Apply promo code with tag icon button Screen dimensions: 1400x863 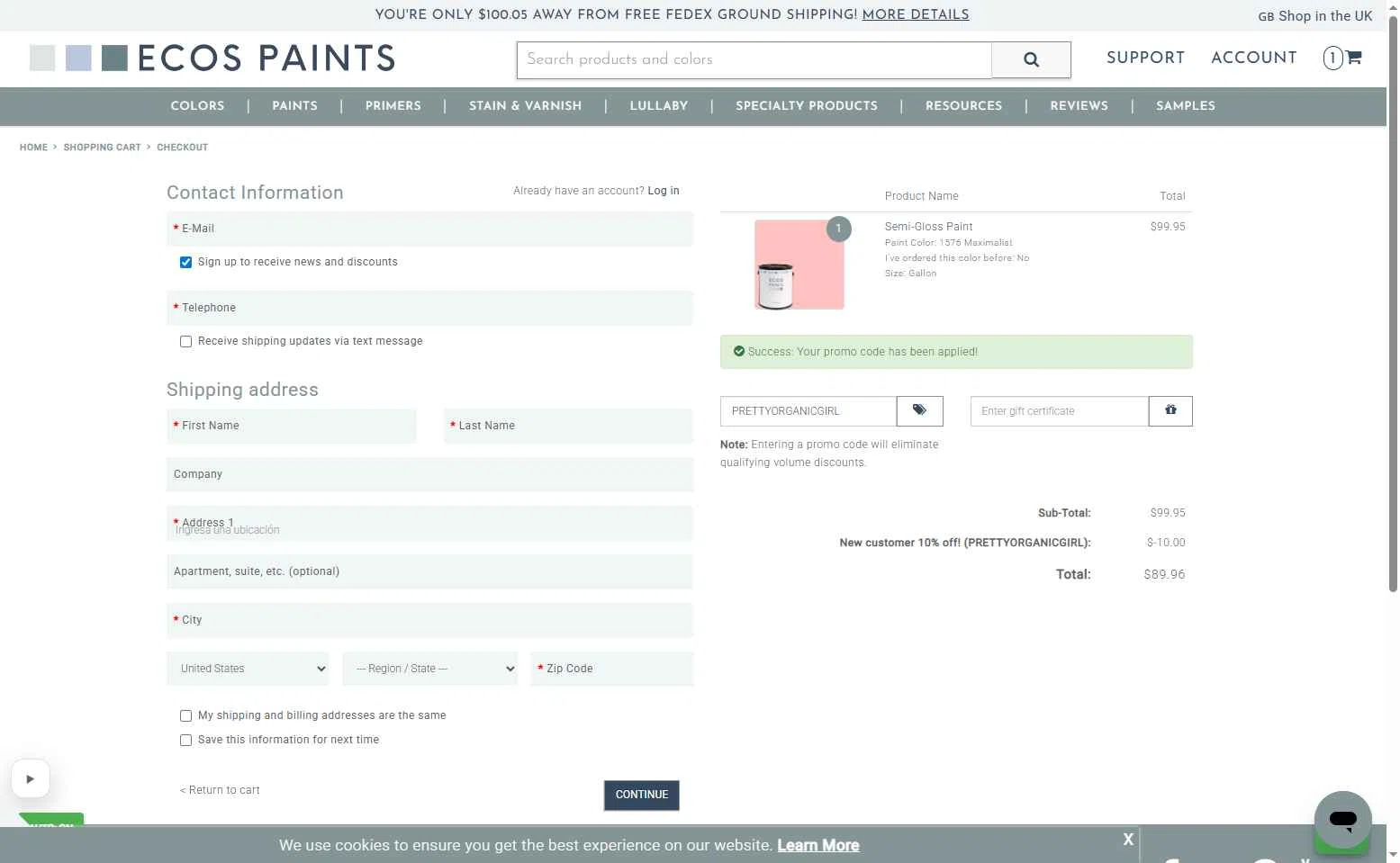[x=919, y=410]
